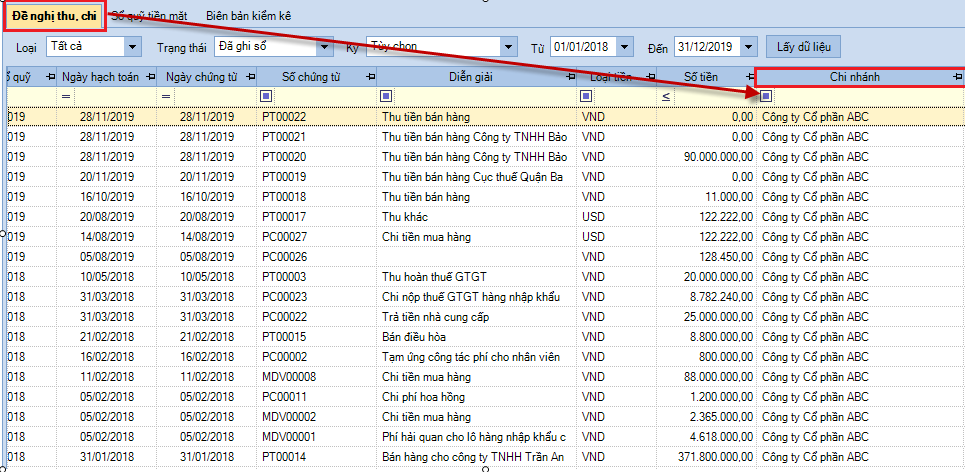The image size is (965, 472).
Task: Sort by Số tiền column header
Action: tap(699, 77)
